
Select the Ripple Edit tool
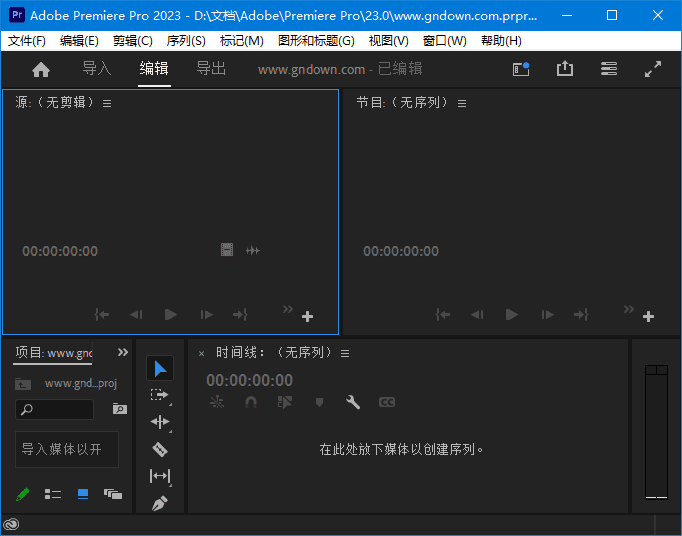(x=160, y=422)
